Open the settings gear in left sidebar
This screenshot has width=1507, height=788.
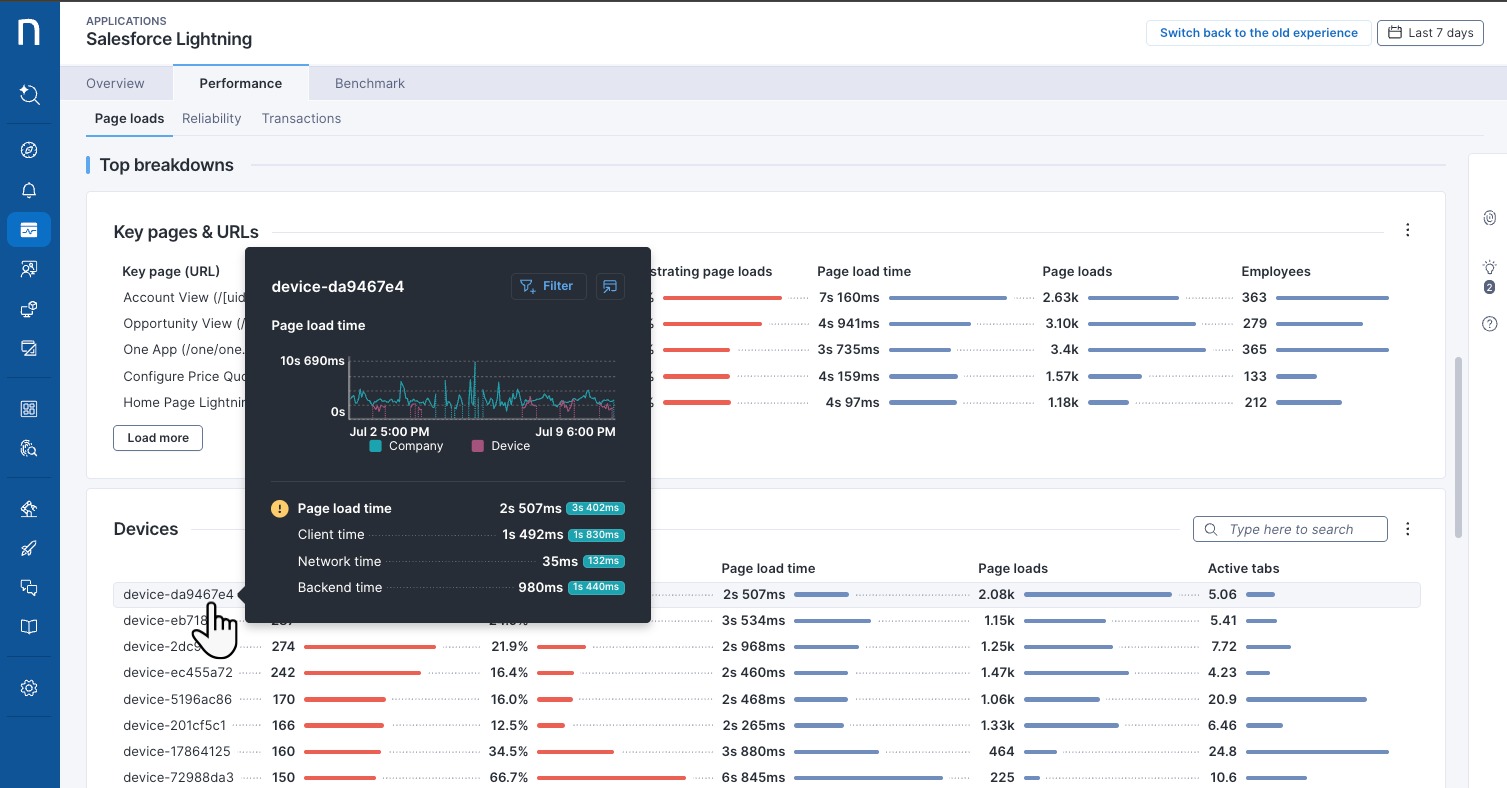pyautogui.click(x=29, y=688)
